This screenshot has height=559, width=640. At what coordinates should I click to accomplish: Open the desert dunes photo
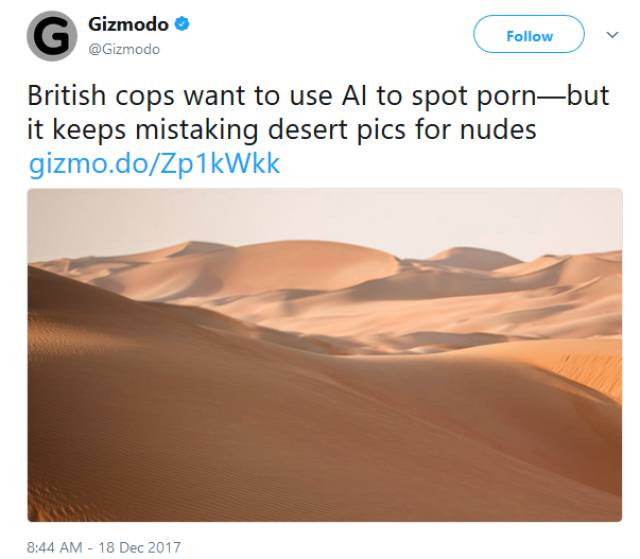[325, 355]
